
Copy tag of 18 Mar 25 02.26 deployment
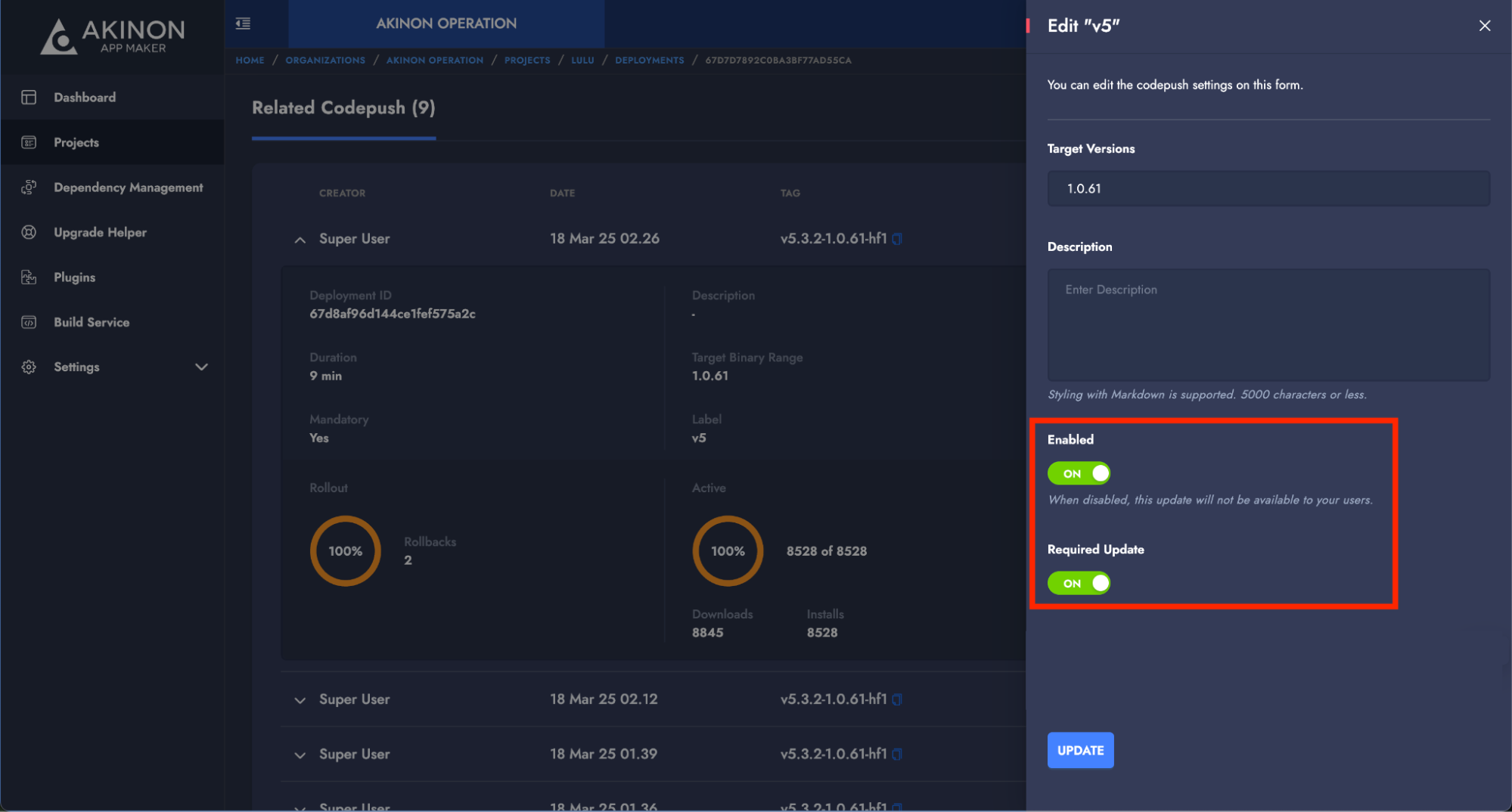[x=897, y=239]
